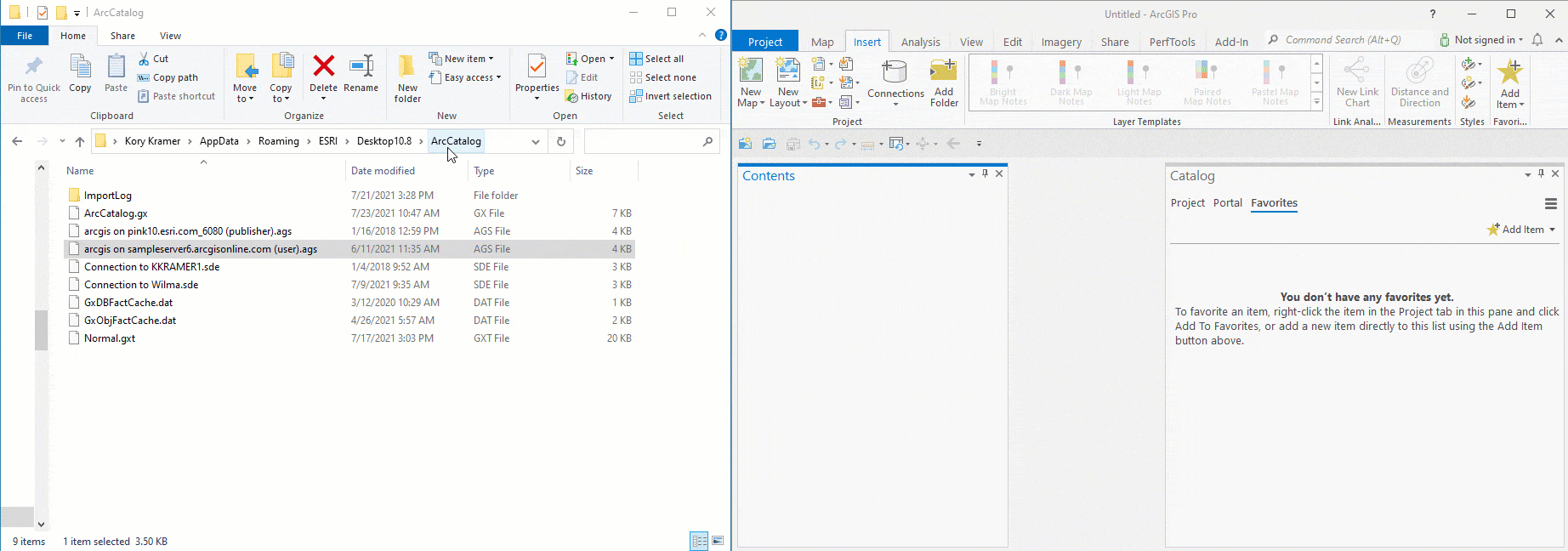Open the Project tab in ArcGIS Pro

click(765, 42)
